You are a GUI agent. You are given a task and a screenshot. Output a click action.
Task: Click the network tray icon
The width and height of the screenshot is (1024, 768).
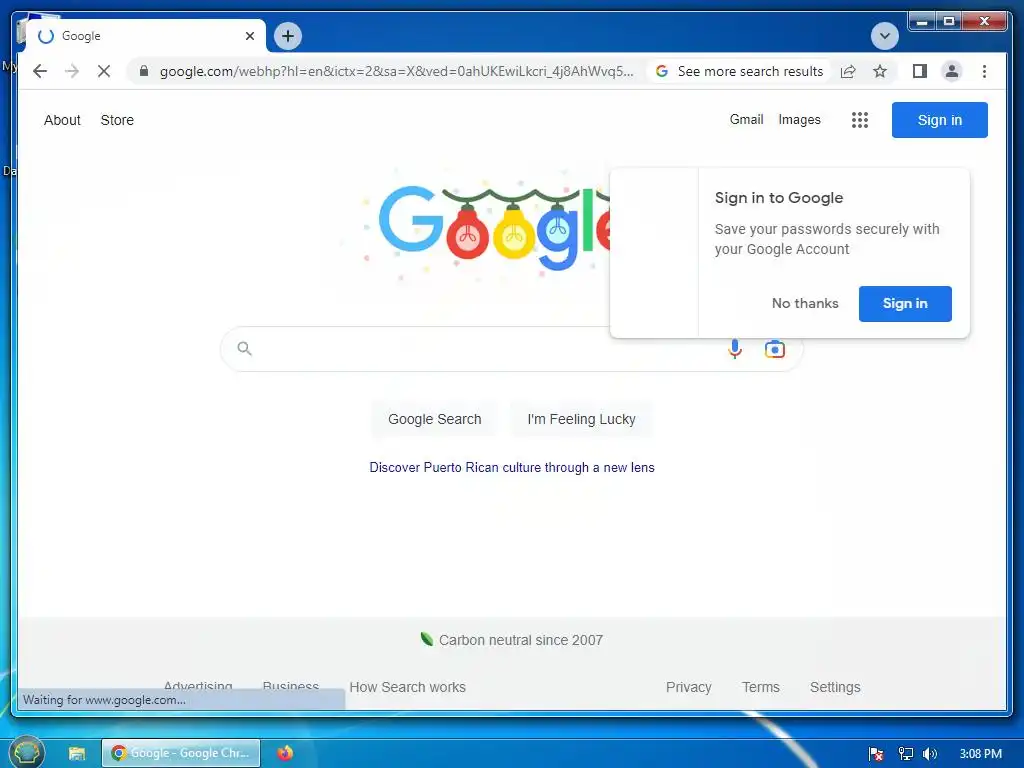pos(905,754)
